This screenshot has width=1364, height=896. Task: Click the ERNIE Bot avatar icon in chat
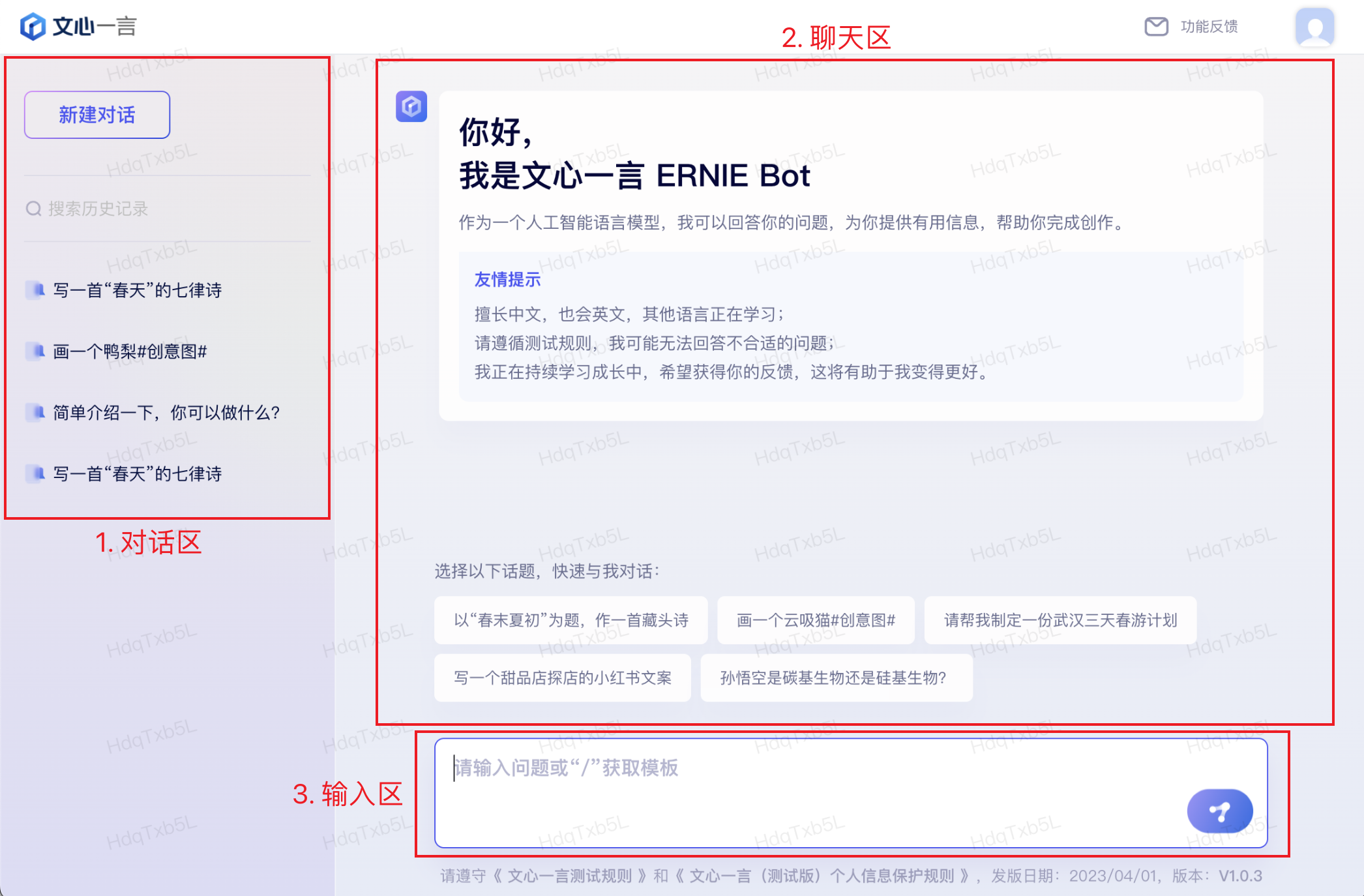pyautogui.click(x=411, y=106)
